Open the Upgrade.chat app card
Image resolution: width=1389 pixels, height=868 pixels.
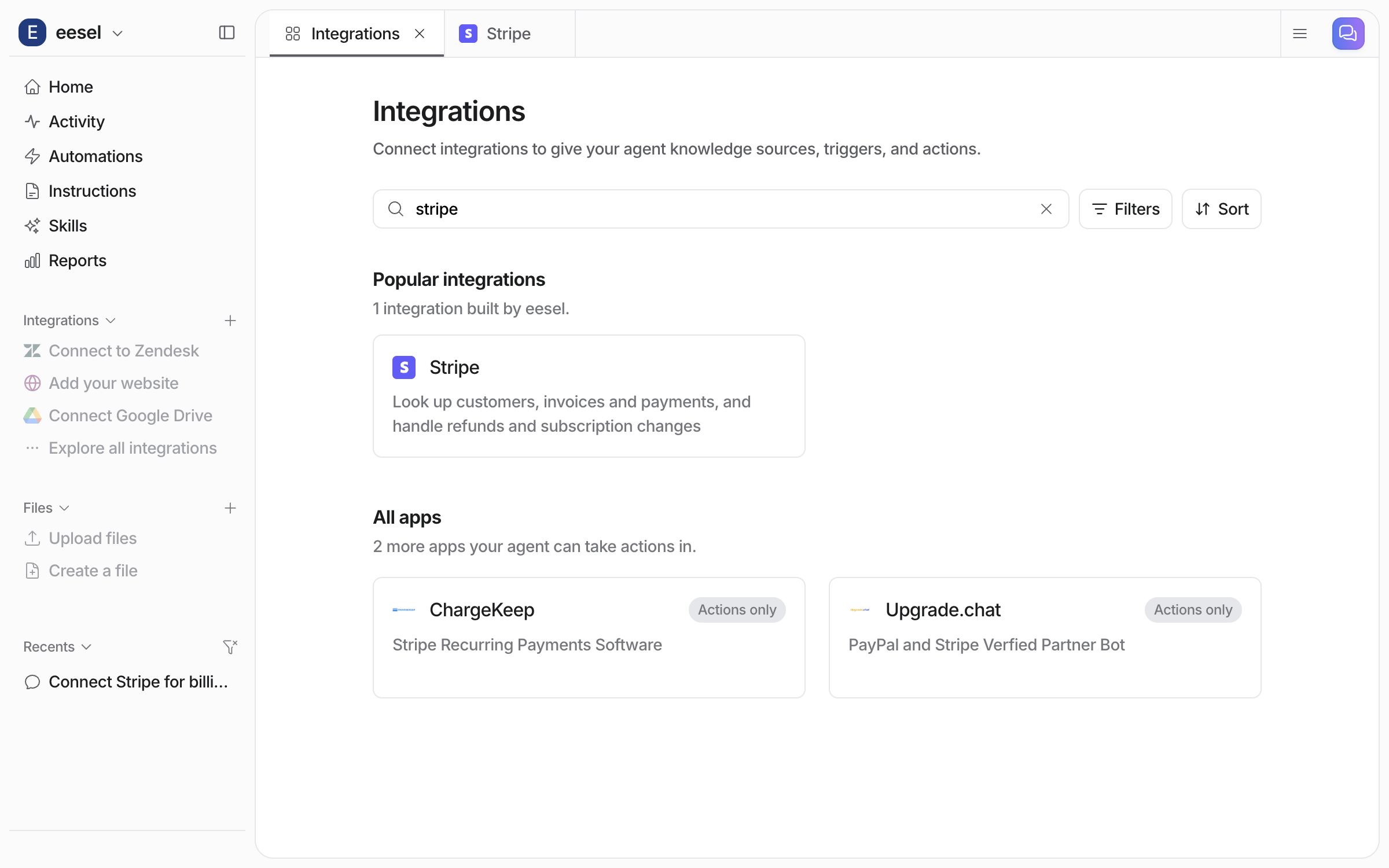1045,638
